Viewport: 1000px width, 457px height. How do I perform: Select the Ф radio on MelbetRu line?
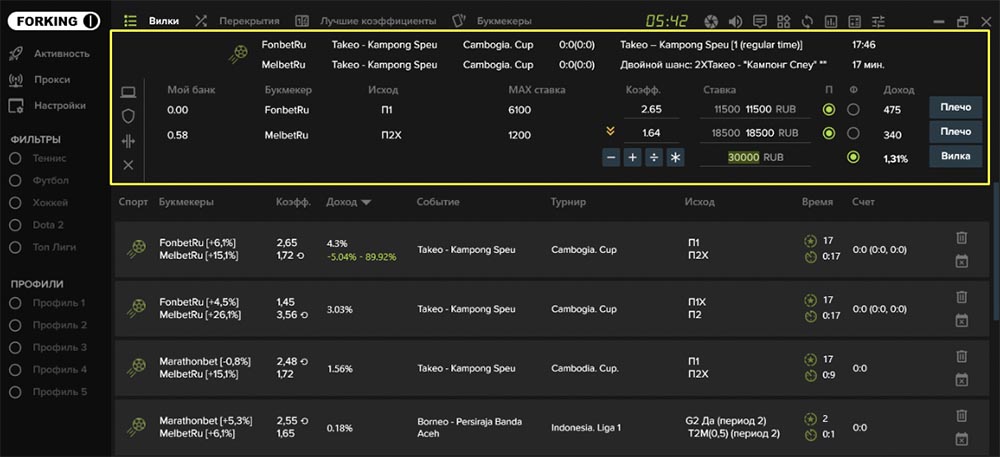tap(853, 134)
